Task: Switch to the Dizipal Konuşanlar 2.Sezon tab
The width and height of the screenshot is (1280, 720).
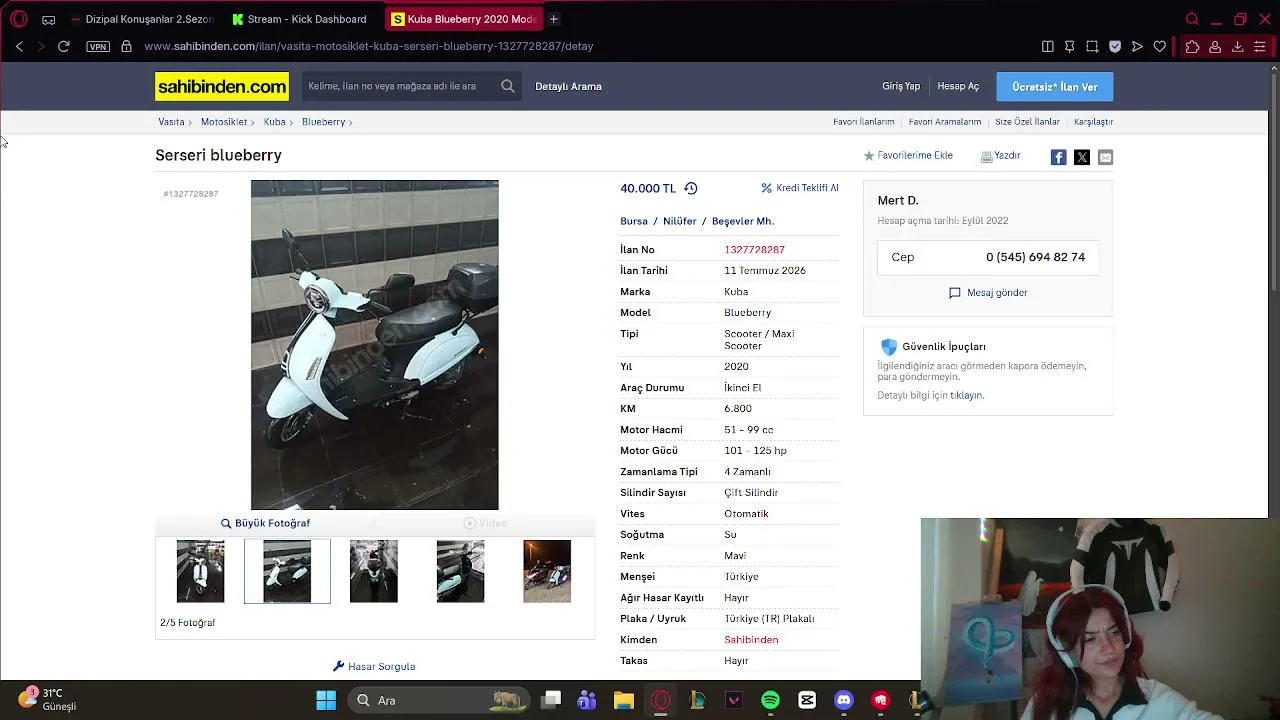Action: [142, 19]
